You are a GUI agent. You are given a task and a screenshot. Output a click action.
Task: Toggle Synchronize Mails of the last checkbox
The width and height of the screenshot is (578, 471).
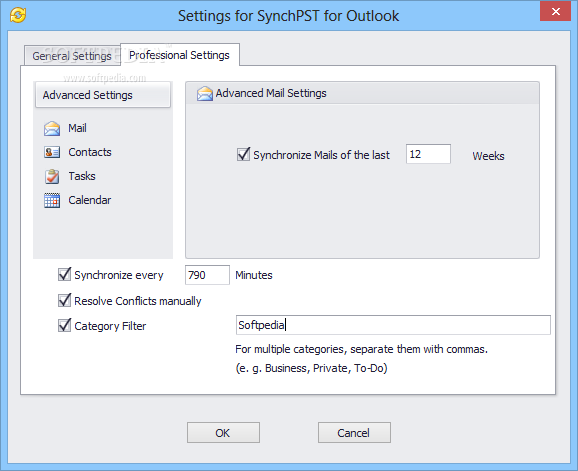243,154
